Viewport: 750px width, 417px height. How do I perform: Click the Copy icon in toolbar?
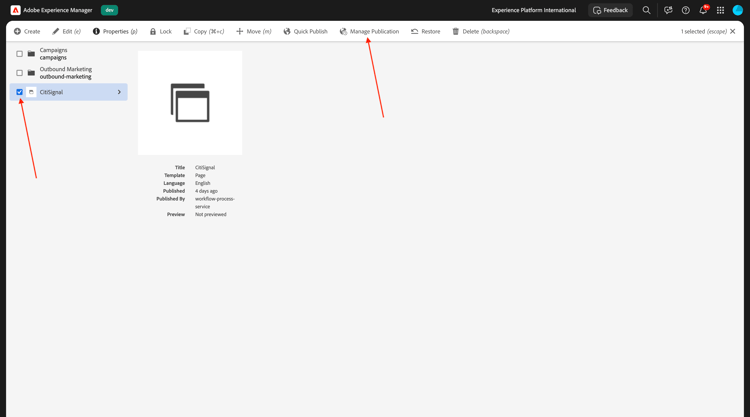coord(187,31)
